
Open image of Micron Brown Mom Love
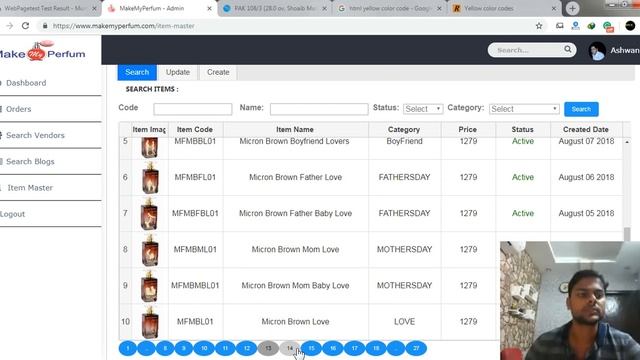point(150,249)
